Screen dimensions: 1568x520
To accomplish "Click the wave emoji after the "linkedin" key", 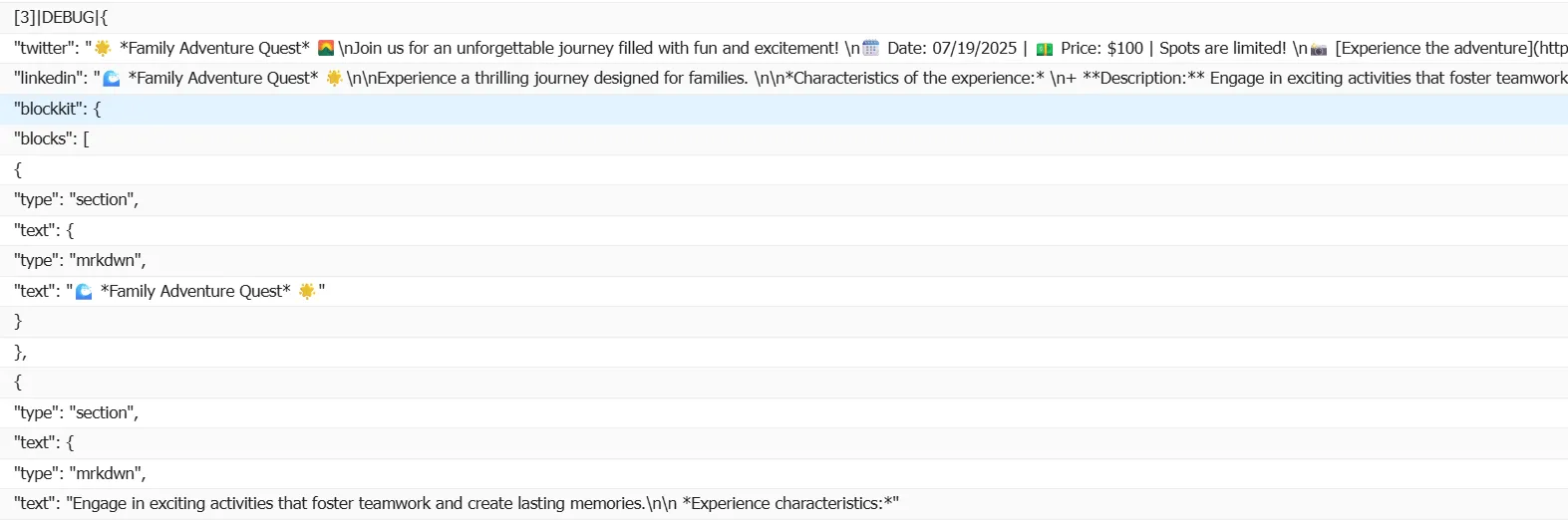I will pos(112,79).
